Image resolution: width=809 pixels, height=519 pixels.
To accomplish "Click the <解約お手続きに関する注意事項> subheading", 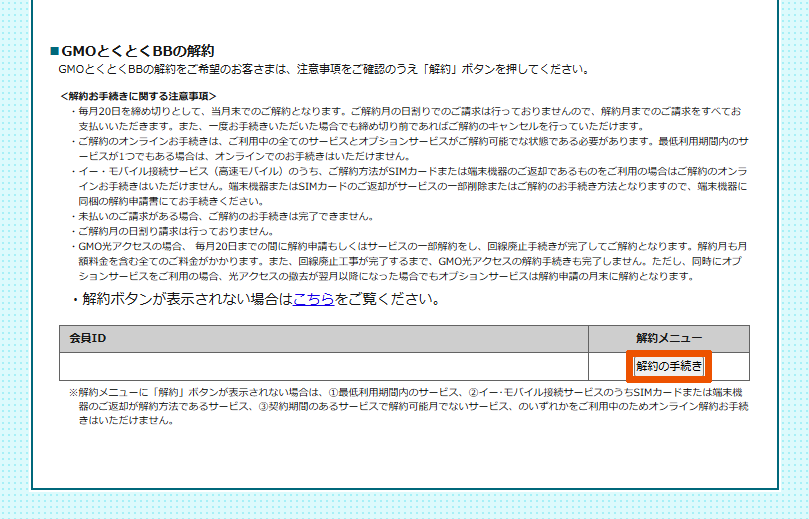I will (x=138, y=96).
